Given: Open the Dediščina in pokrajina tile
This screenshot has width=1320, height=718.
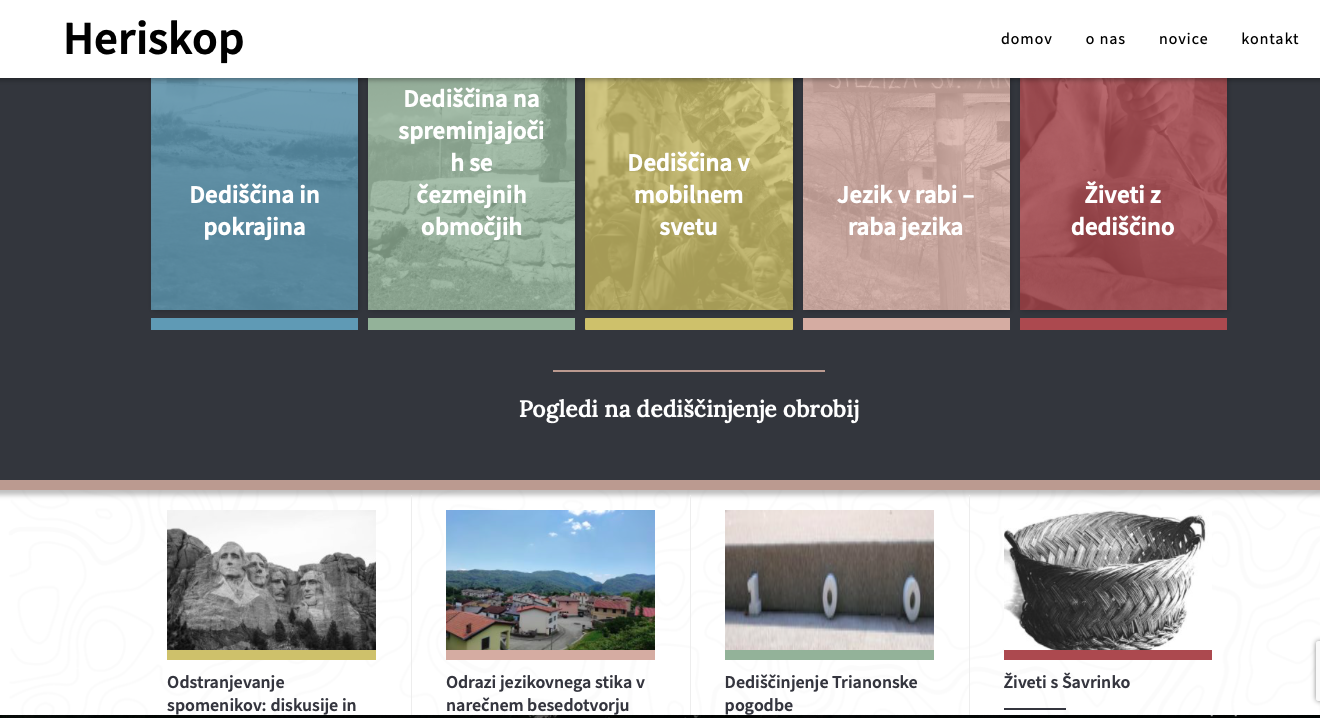Looking at the screenshot, I should point(254,194).
